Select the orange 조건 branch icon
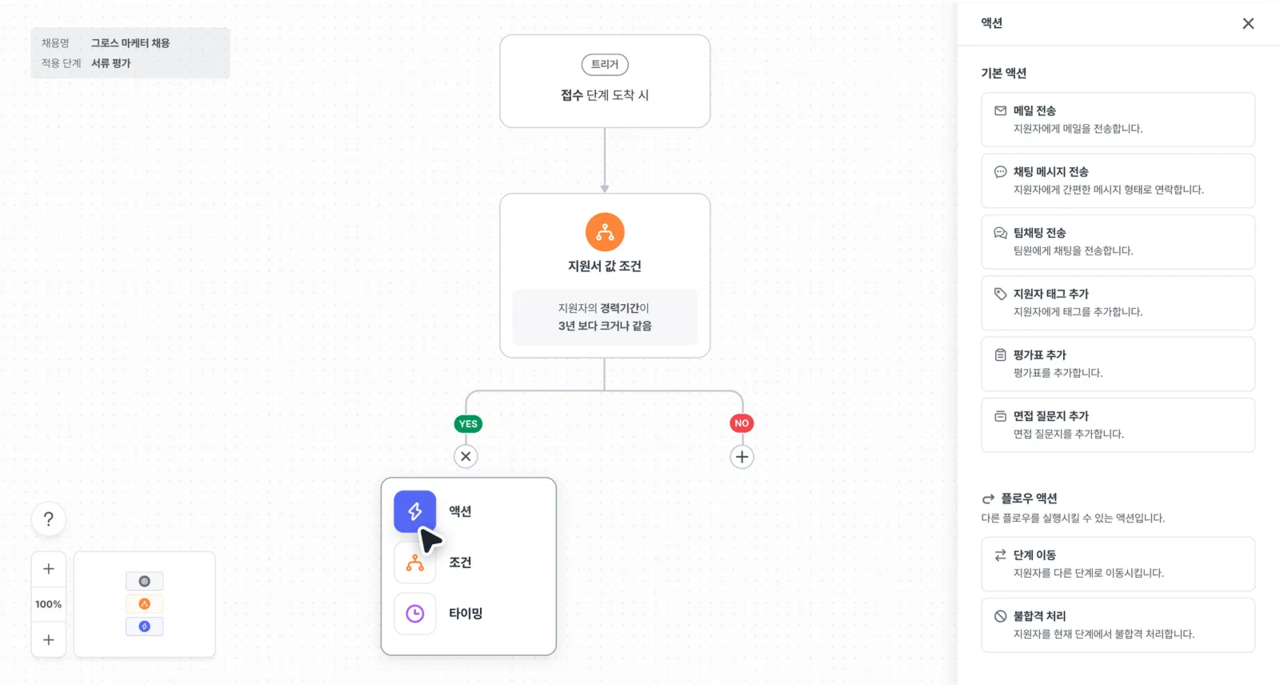The image size is (1280, 685). (414, 563)
